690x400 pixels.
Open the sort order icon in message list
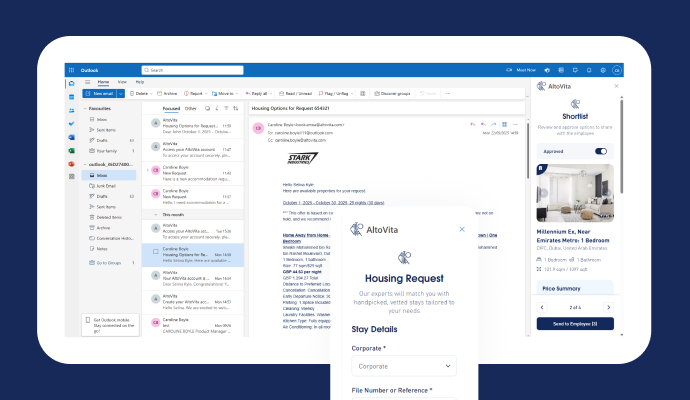click(236, 108)
